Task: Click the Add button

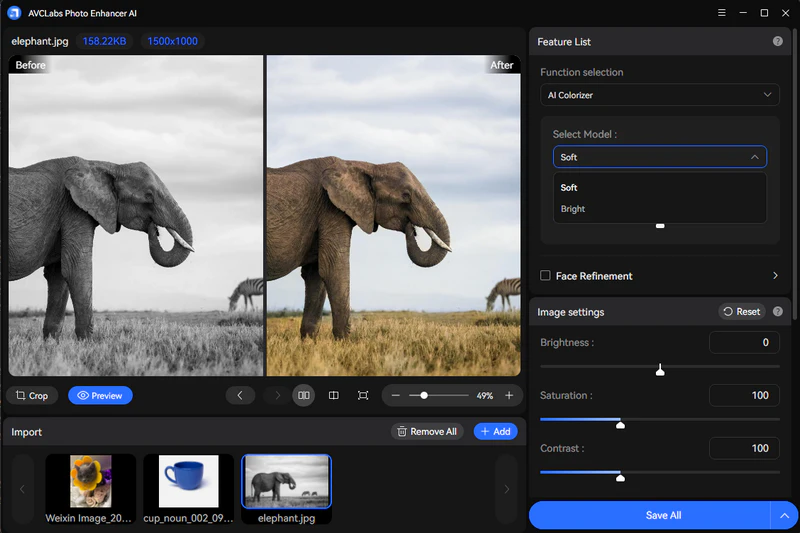Action: (495, 432)
